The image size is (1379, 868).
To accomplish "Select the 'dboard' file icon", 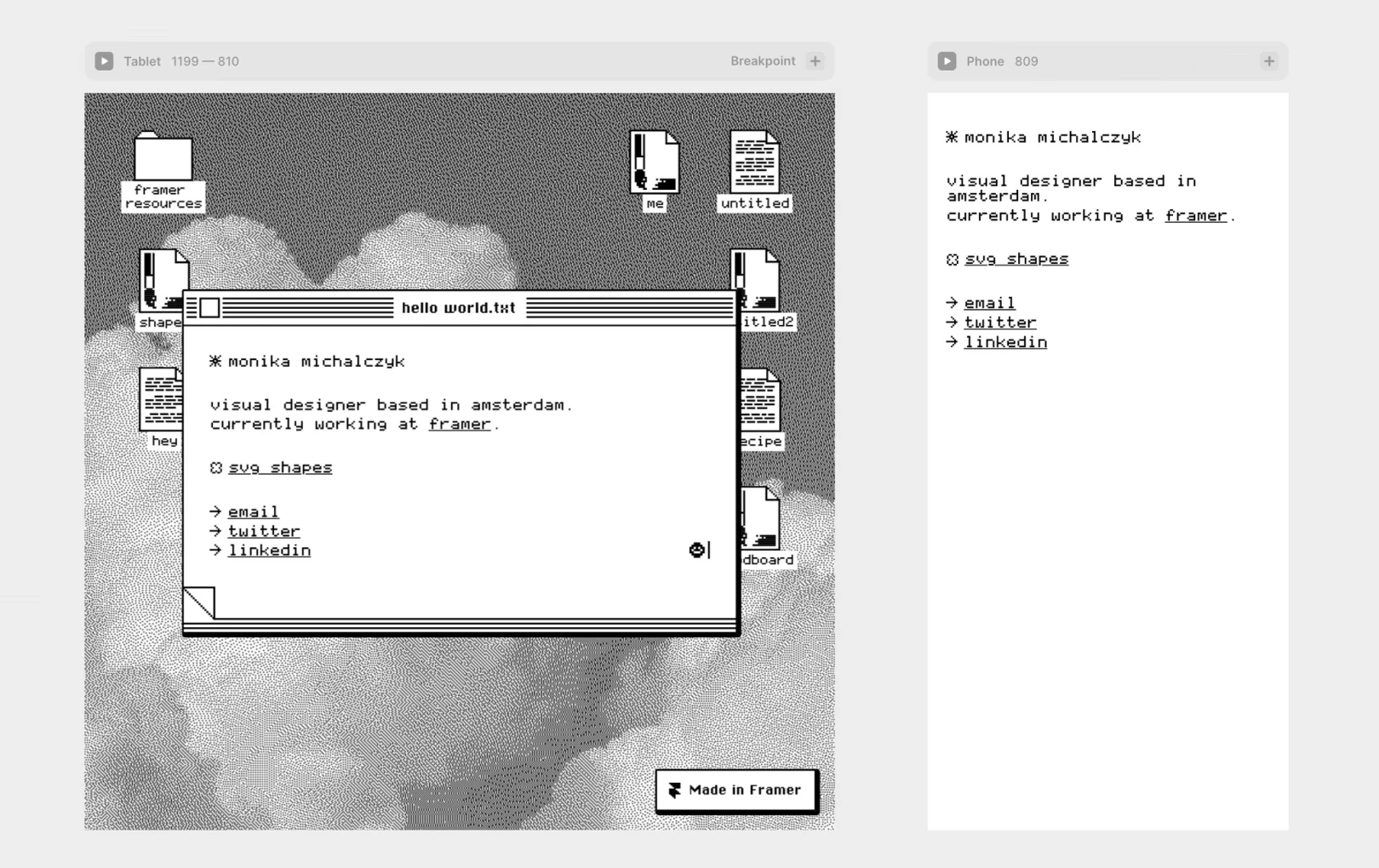I will click(x=760, y=518).
